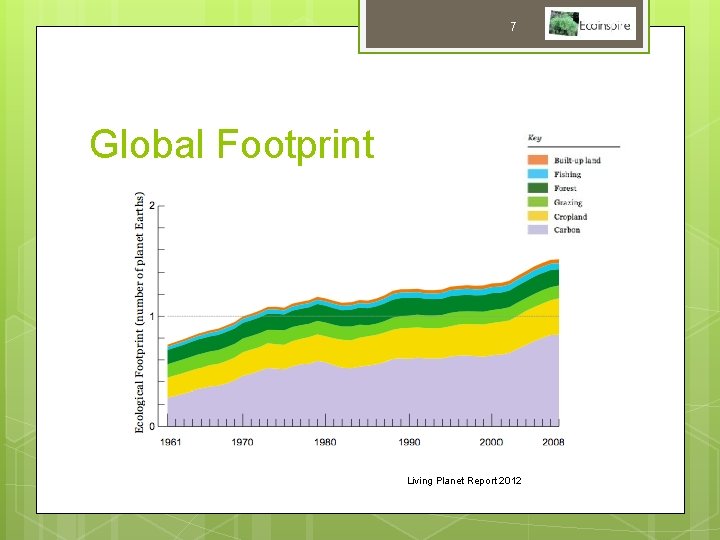Click the Grazing legend label
The height and width of the screenshot is (540, 720).
tap(568, 202)
